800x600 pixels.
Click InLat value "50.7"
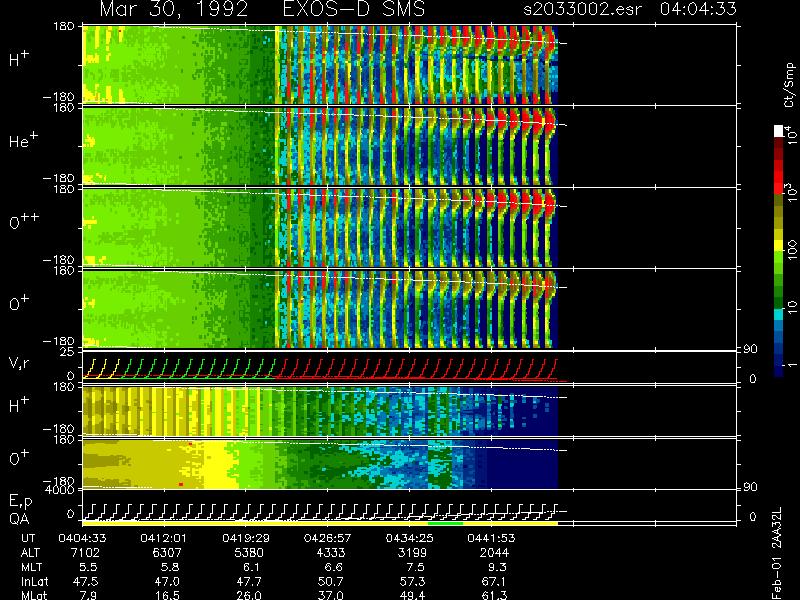point(332,581)
